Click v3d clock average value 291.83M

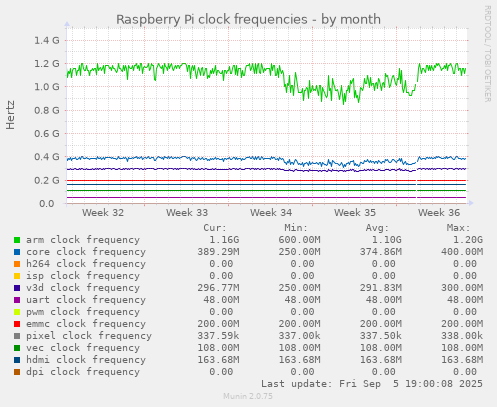pyautogui.click(x=381, y=288)
